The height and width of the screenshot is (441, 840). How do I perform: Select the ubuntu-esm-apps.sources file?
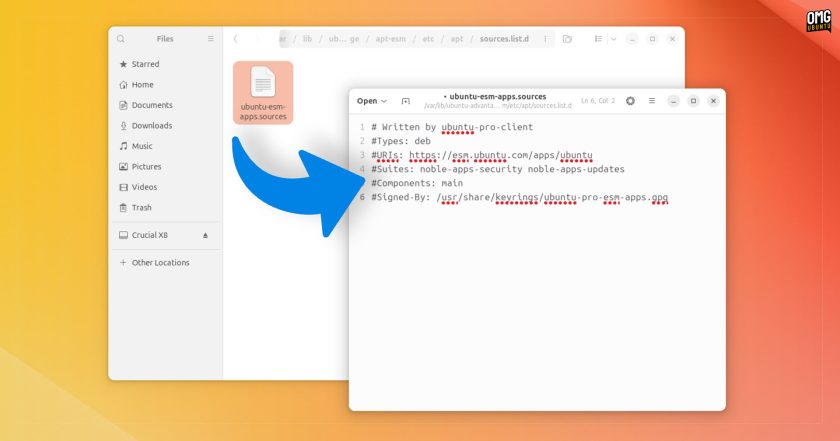tap(263, 93)
